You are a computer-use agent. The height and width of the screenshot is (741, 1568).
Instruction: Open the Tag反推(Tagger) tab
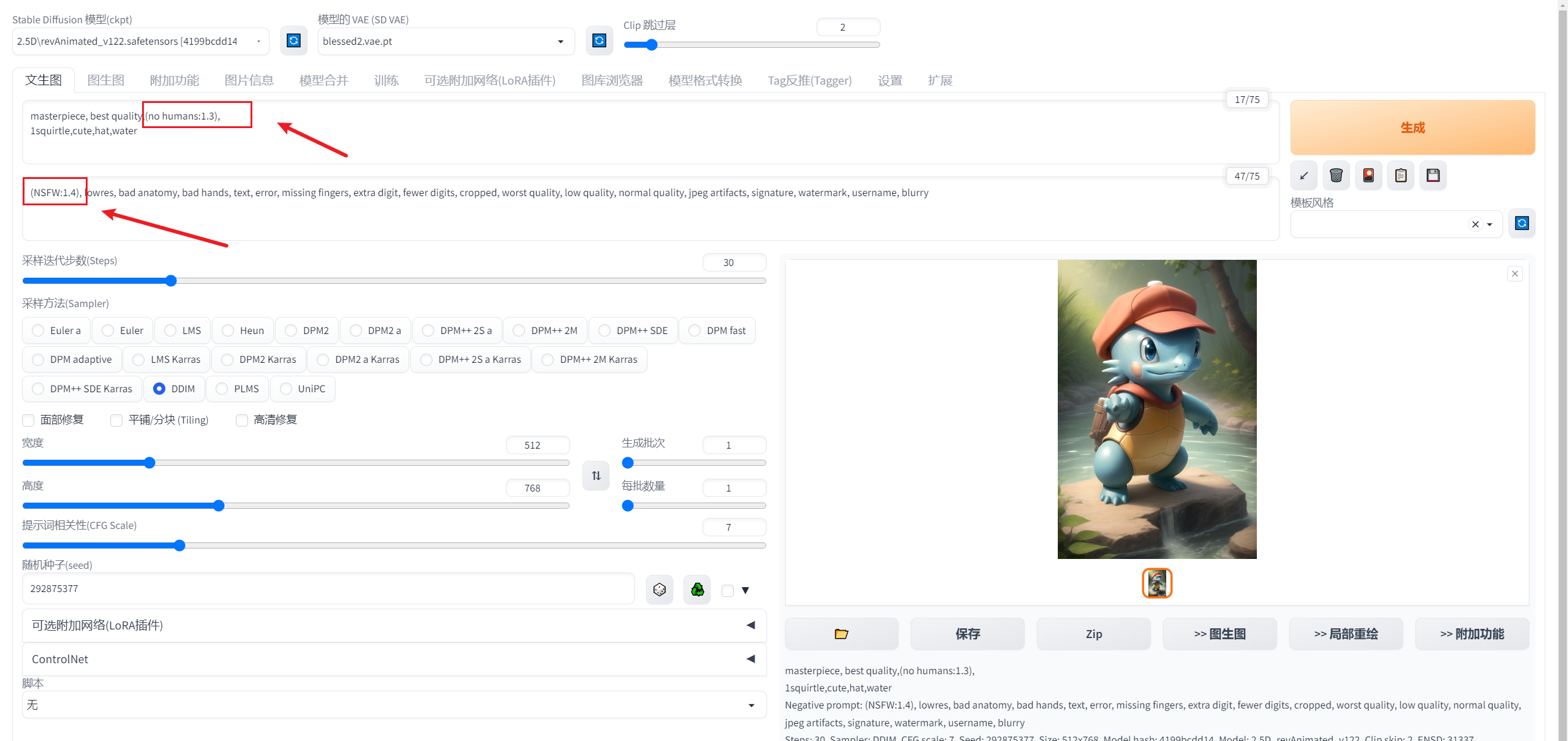tap(810, 80)
